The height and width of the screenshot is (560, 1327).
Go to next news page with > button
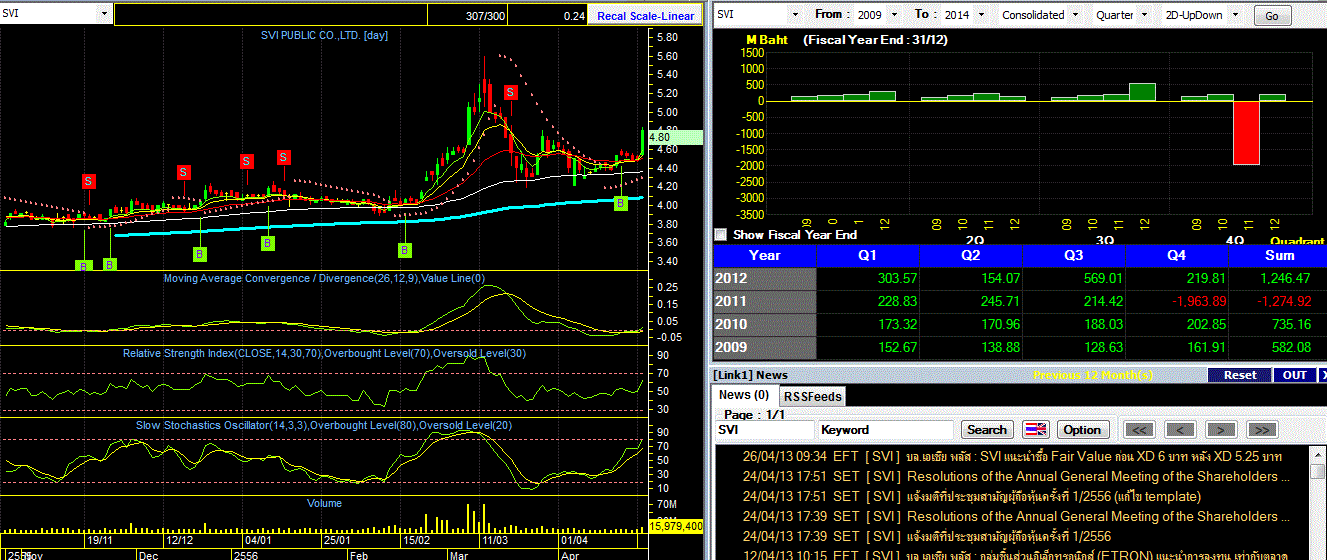pos(1221,430)
